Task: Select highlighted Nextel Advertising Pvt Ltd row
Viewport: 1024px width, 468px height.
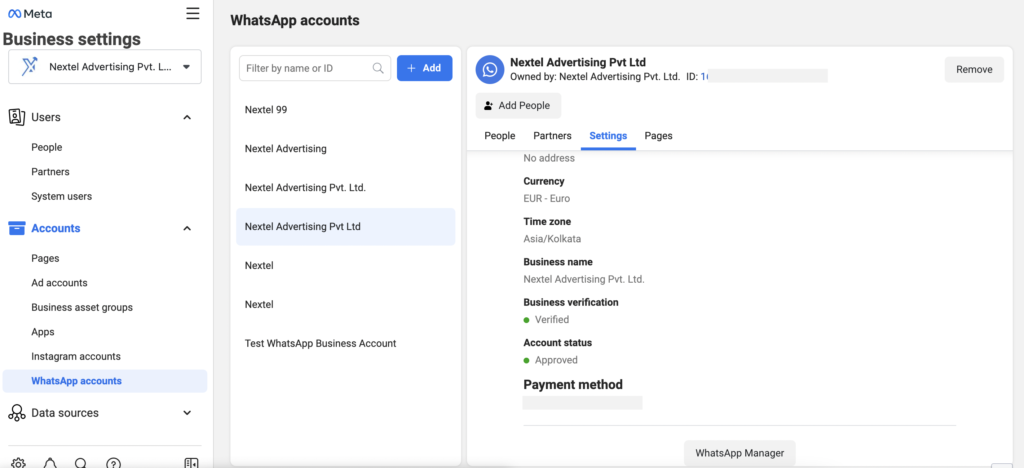Action: coord(345,226)
